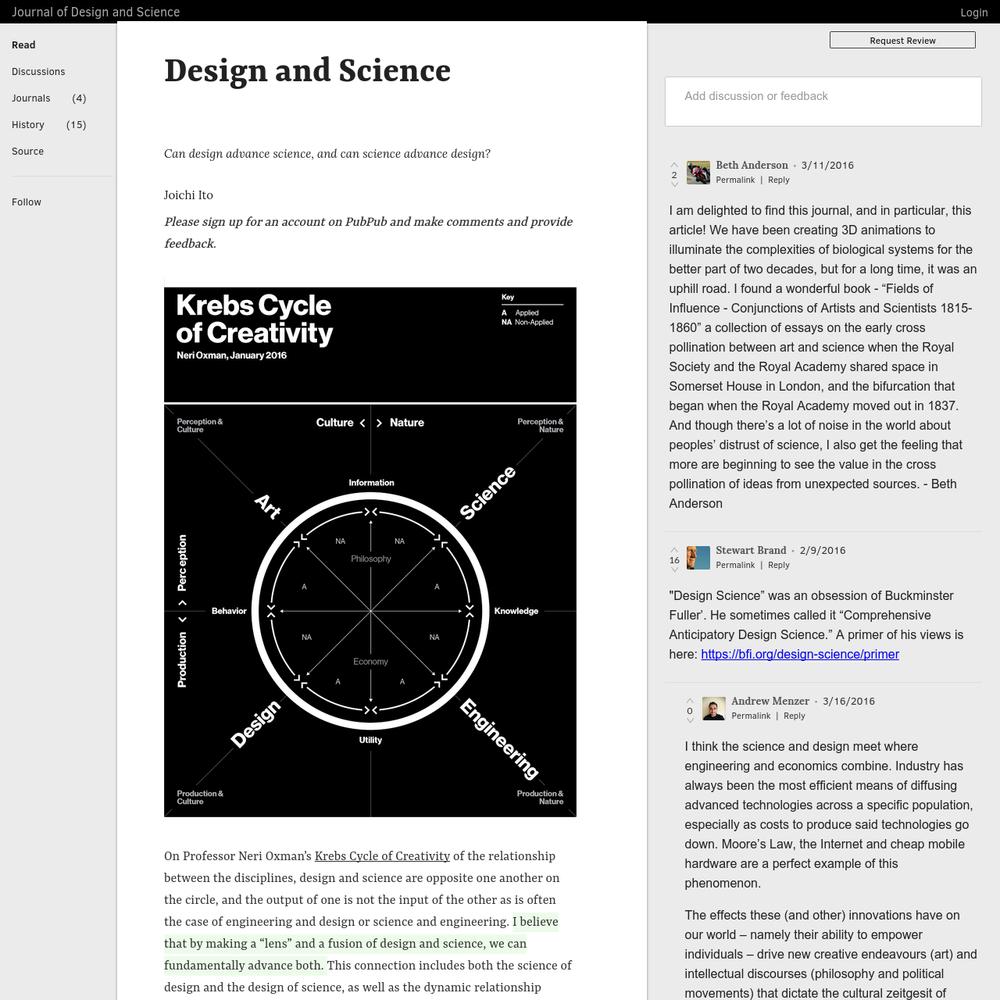The image size is (1000, 1000).
Task: View the Journals list
Action: click(31, 98)
